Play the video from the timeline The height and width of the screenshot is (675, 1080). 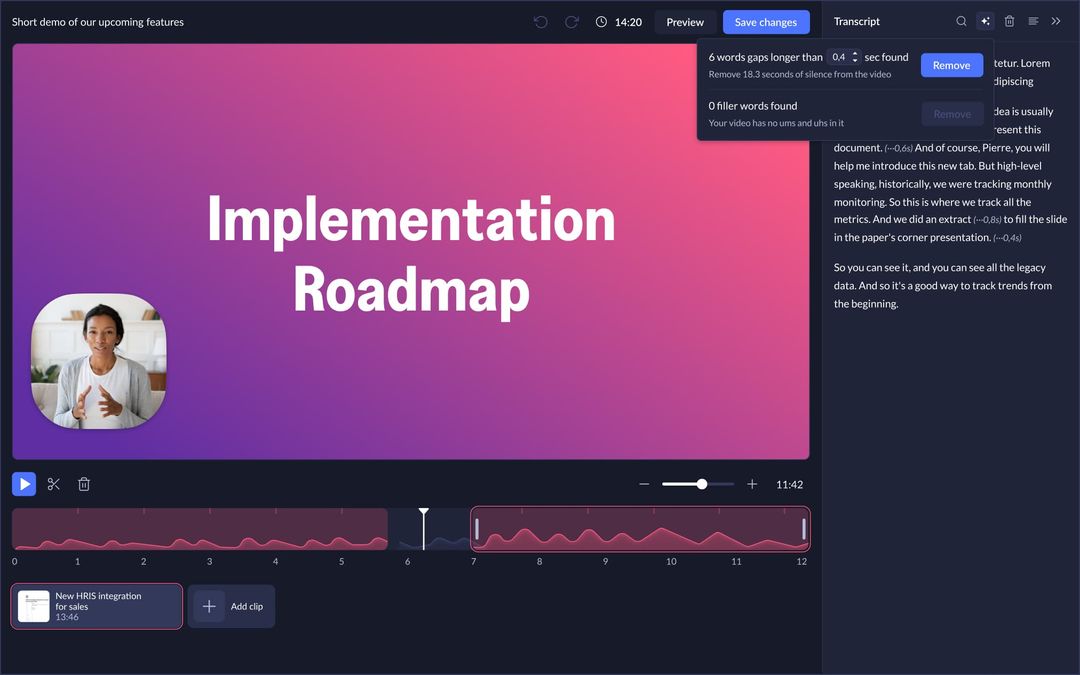coord(23,483)
